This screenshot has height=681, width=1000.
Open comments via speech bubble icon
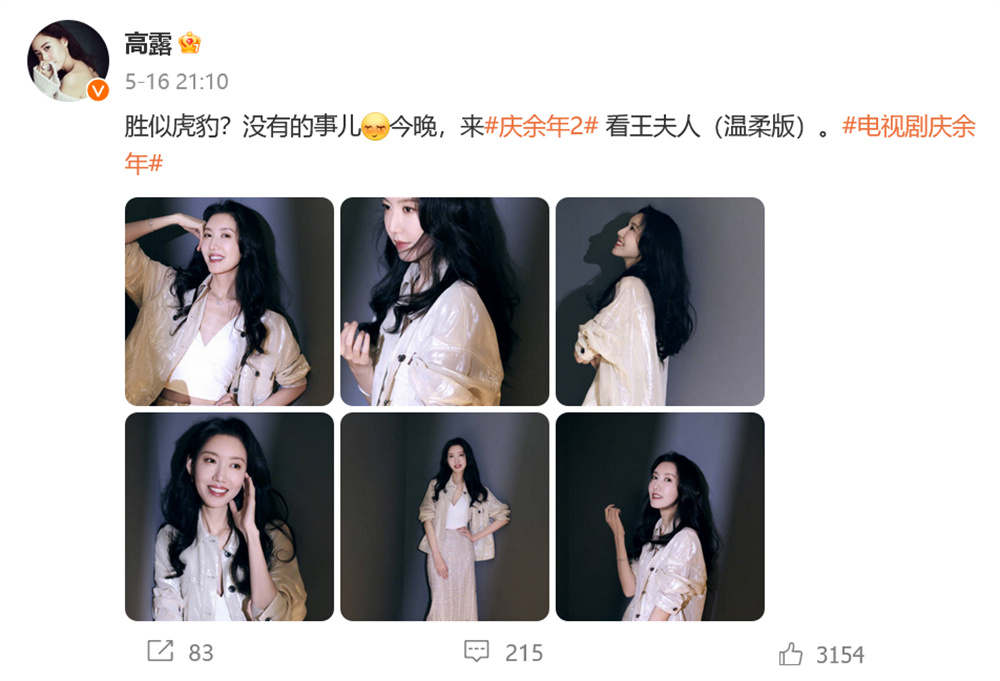click(x=476, y=652)
